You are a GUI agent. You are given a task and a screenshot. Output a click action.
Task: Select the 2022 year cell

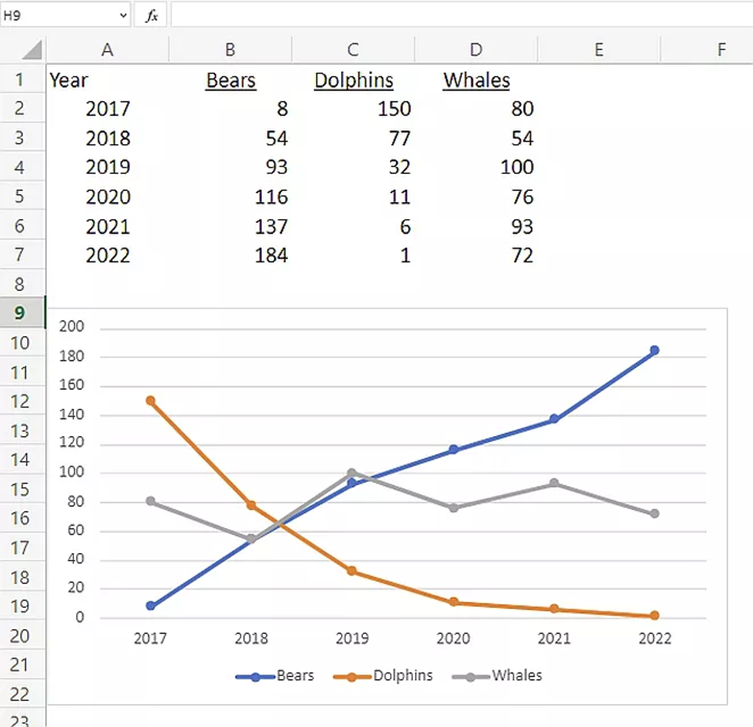[x=108, y=255]
